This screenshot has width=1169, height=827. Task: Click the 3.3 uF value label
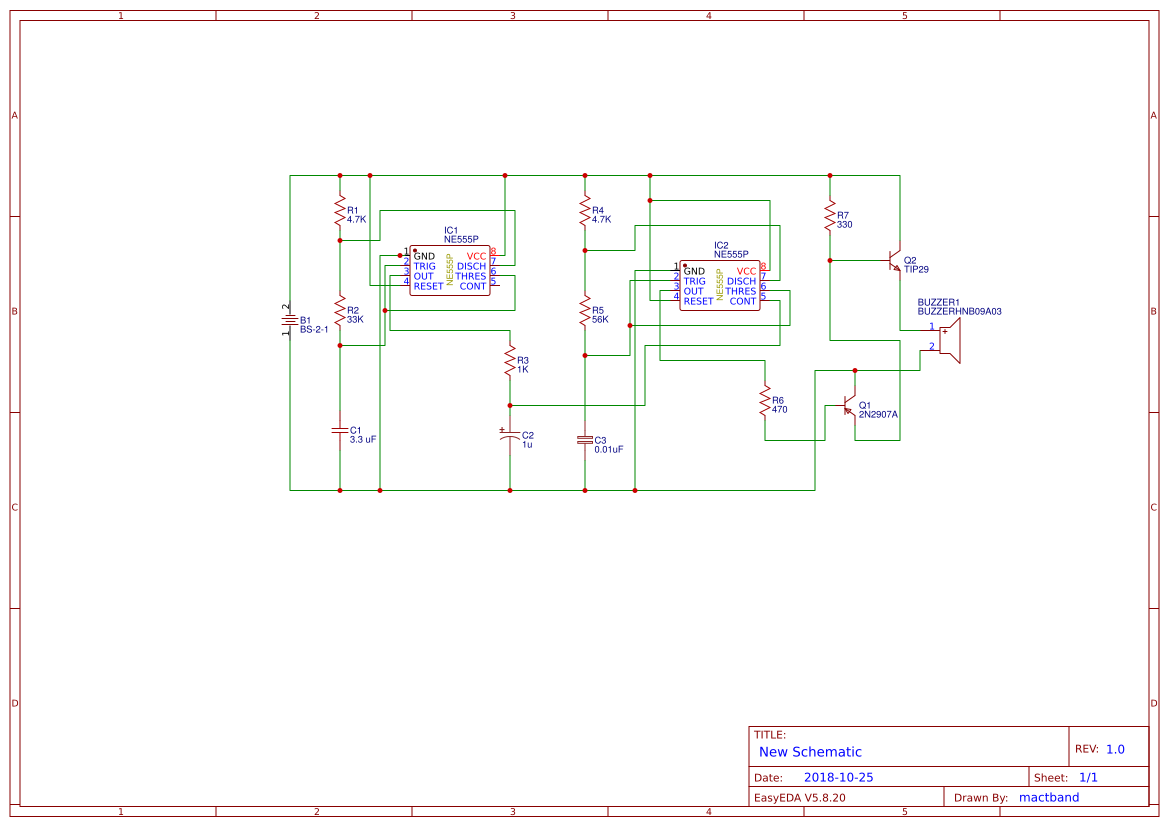[362, 440]
